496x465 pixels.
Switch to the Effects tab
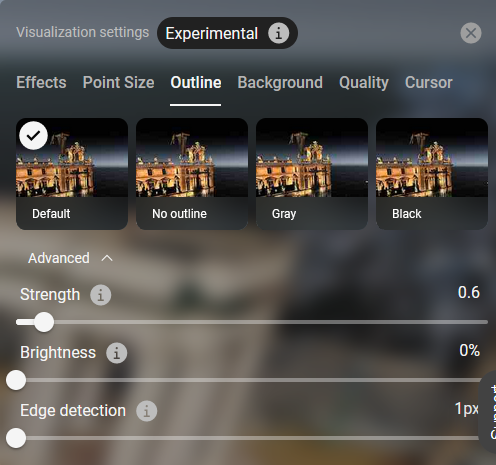(x=41, y=82)
